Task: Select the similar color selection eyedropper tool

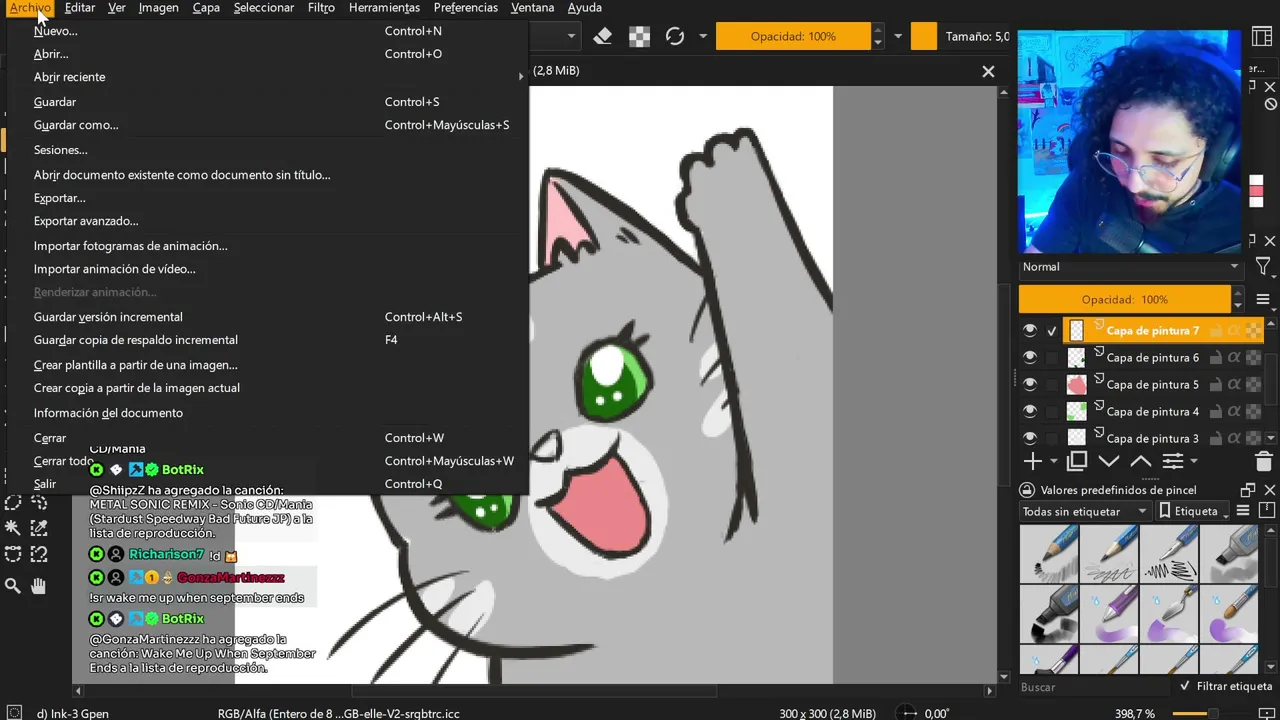Action: pyautogui.click(x=39, y=528)
